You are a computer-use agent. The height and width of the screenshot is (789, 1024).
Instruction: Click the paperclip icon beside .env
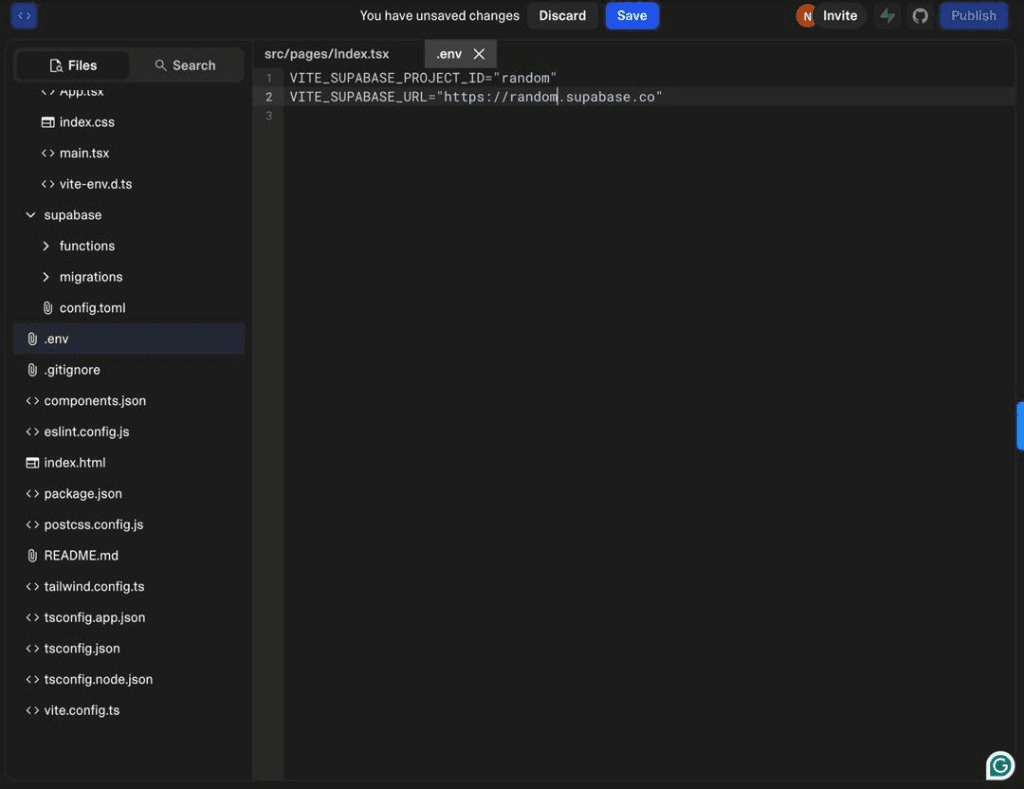coord(32,339)
